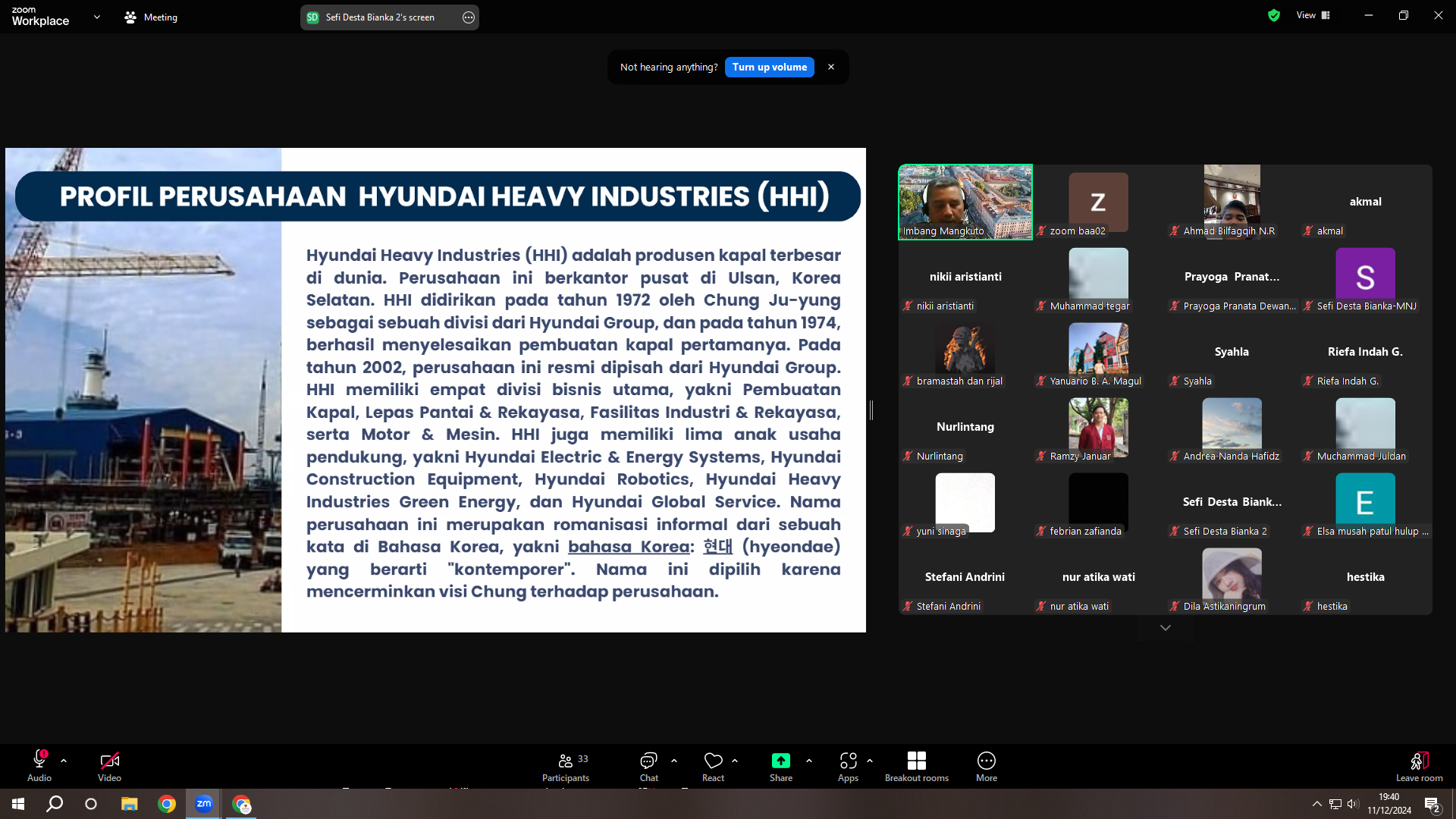Click the Leave room button
This screenshot has height=819, width=1456.
point(1420,766)
